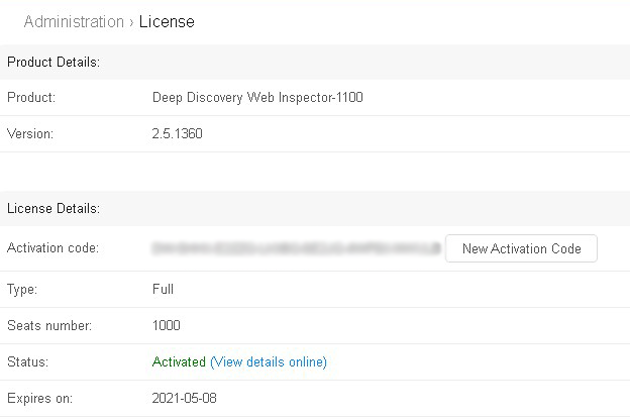Click the Type label

[x=23, y=289]
